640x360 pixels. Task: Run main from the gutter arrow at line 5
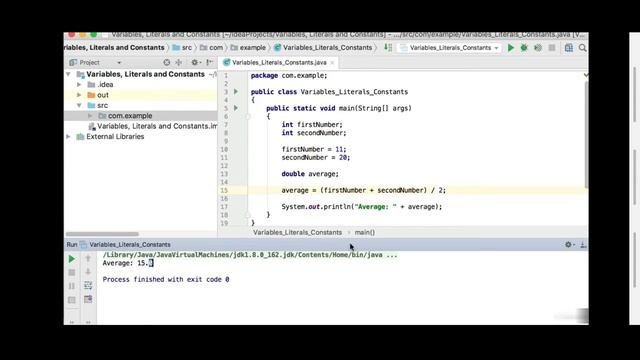coord(236,108)
